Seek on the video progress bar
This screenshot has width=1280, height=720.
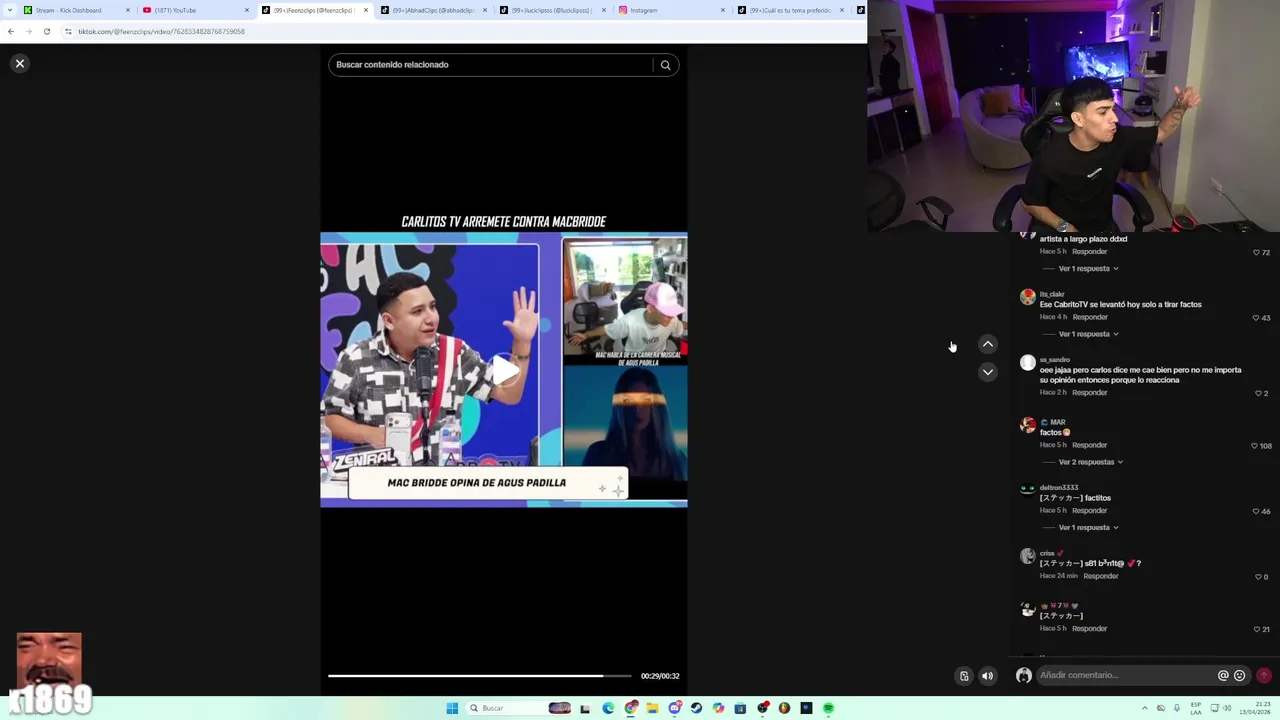pos(480,676)
